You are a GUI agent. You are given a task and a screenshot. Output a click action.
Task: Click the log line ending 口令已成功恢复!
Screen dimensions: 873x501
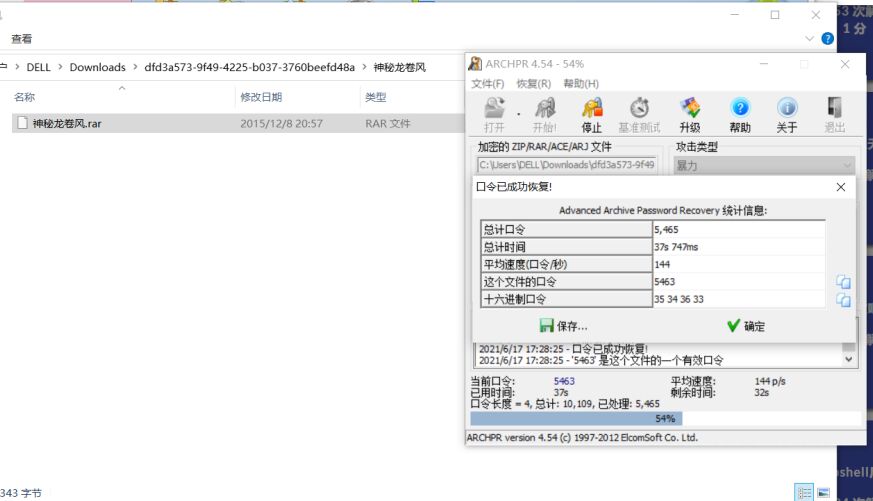point(563,349)
